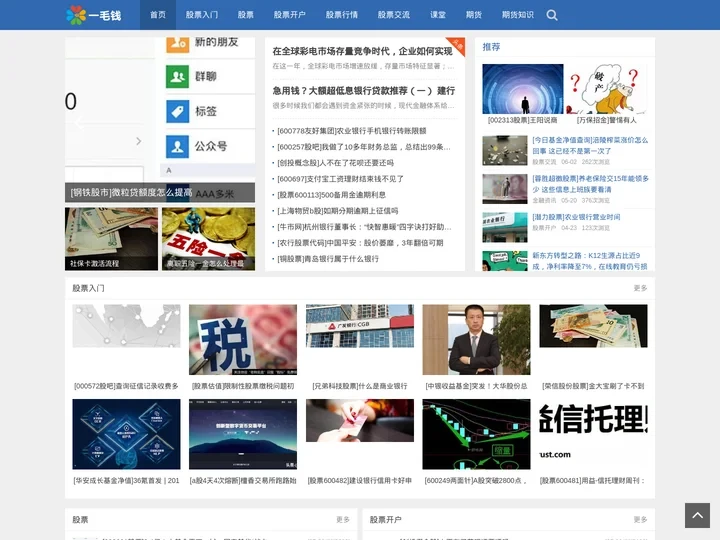Open the 广发银行 CGB building thumbnail

pos(360,326)
